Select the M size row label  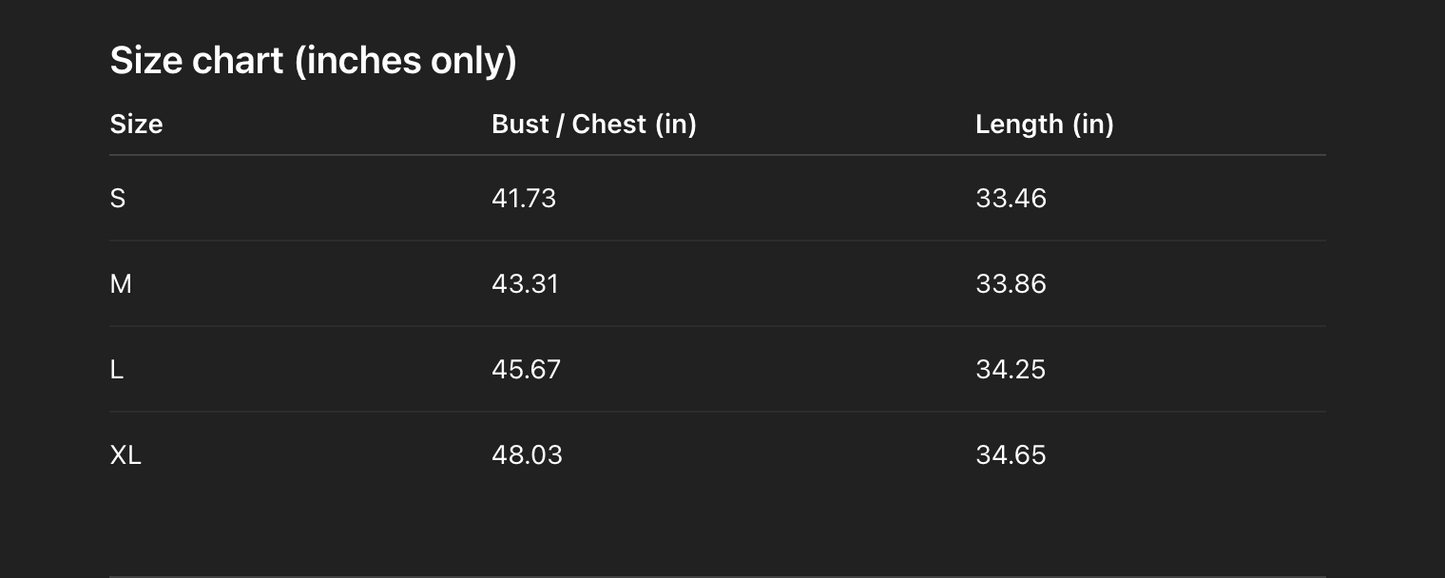tap(121, 284)
